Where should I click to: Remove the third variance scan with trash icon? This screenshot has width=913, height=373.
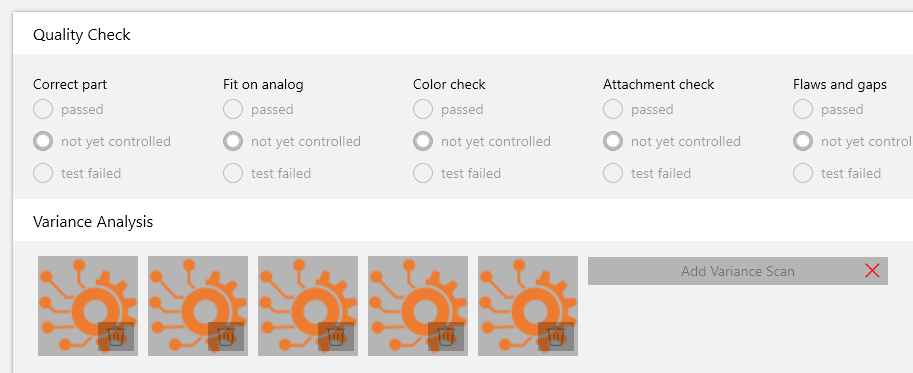336,336
